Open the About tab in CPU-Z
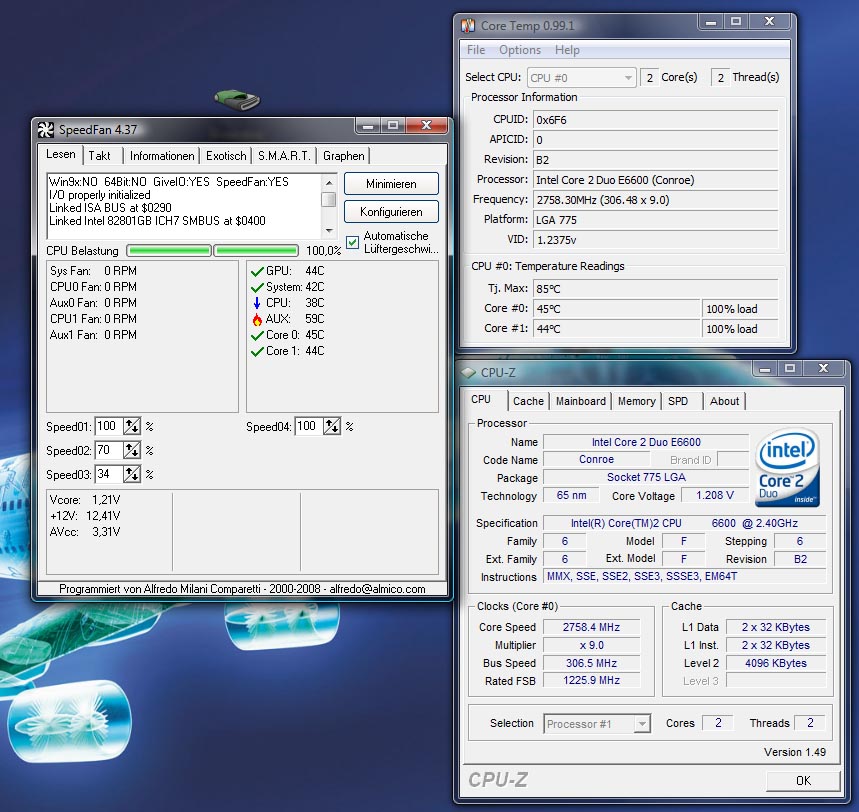This screenshot has width=859, height=812. click(724, 401)
